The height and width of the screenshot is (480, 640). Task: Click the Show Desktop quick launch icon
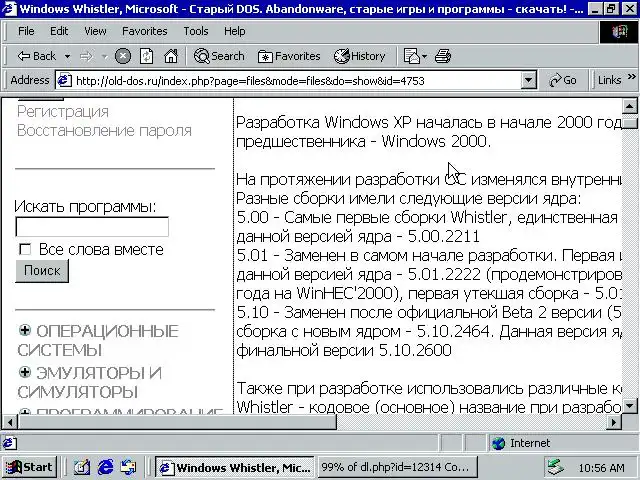point(82,467)
